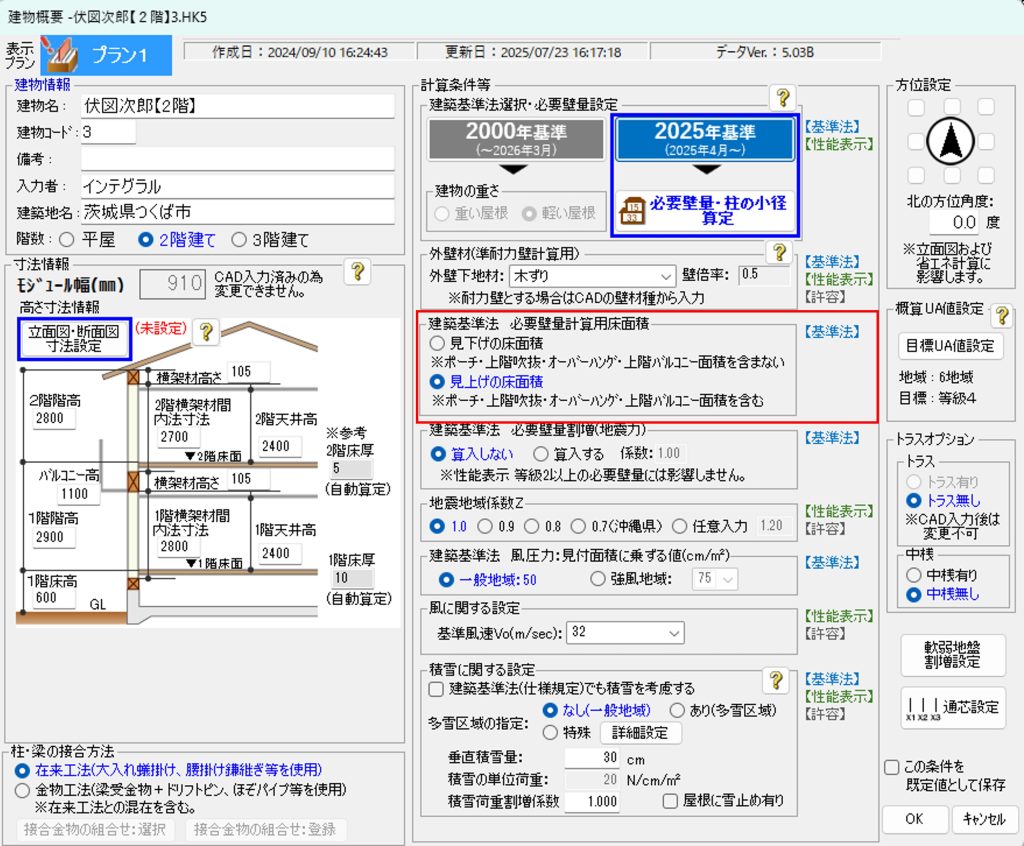Select the プラン1 plan tab

click(x=106, y=56)
